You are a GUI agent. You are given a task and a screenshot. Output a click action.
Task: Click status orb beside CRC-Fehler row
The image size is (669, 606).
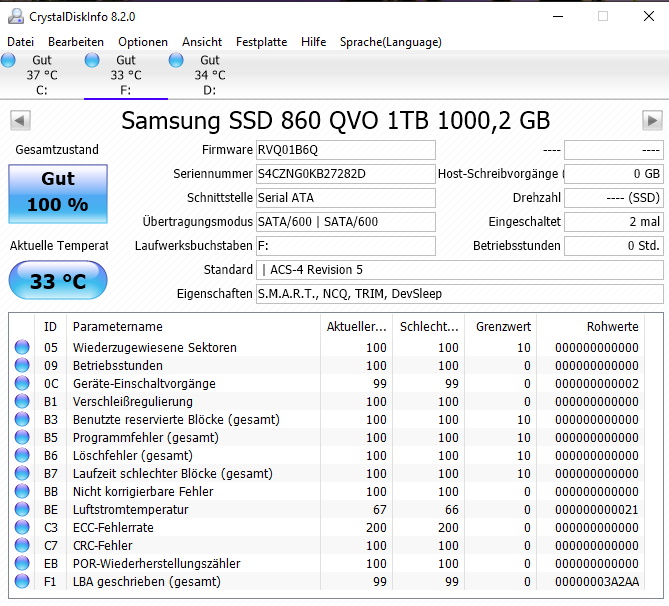coord(22,545)
